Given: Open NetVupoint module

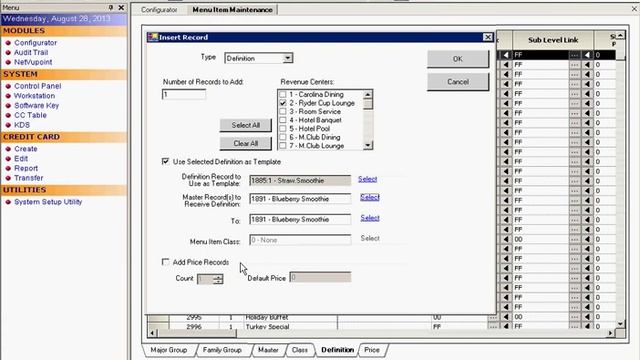Looking at the screenshot, I should [33, 62].
